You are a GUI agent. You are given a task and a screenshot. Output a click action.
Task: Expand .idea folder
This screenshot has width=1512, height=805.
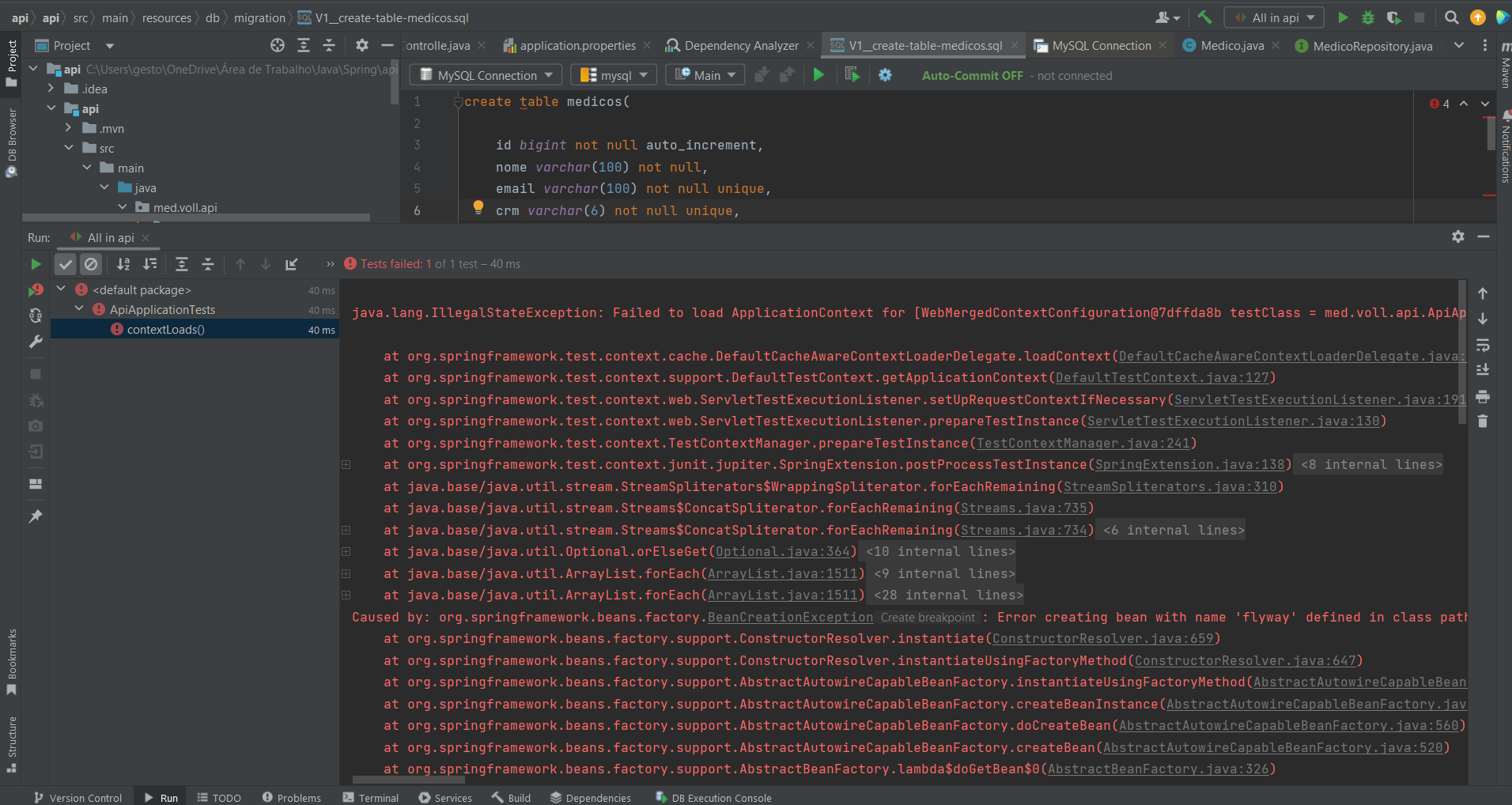[51, 89]
